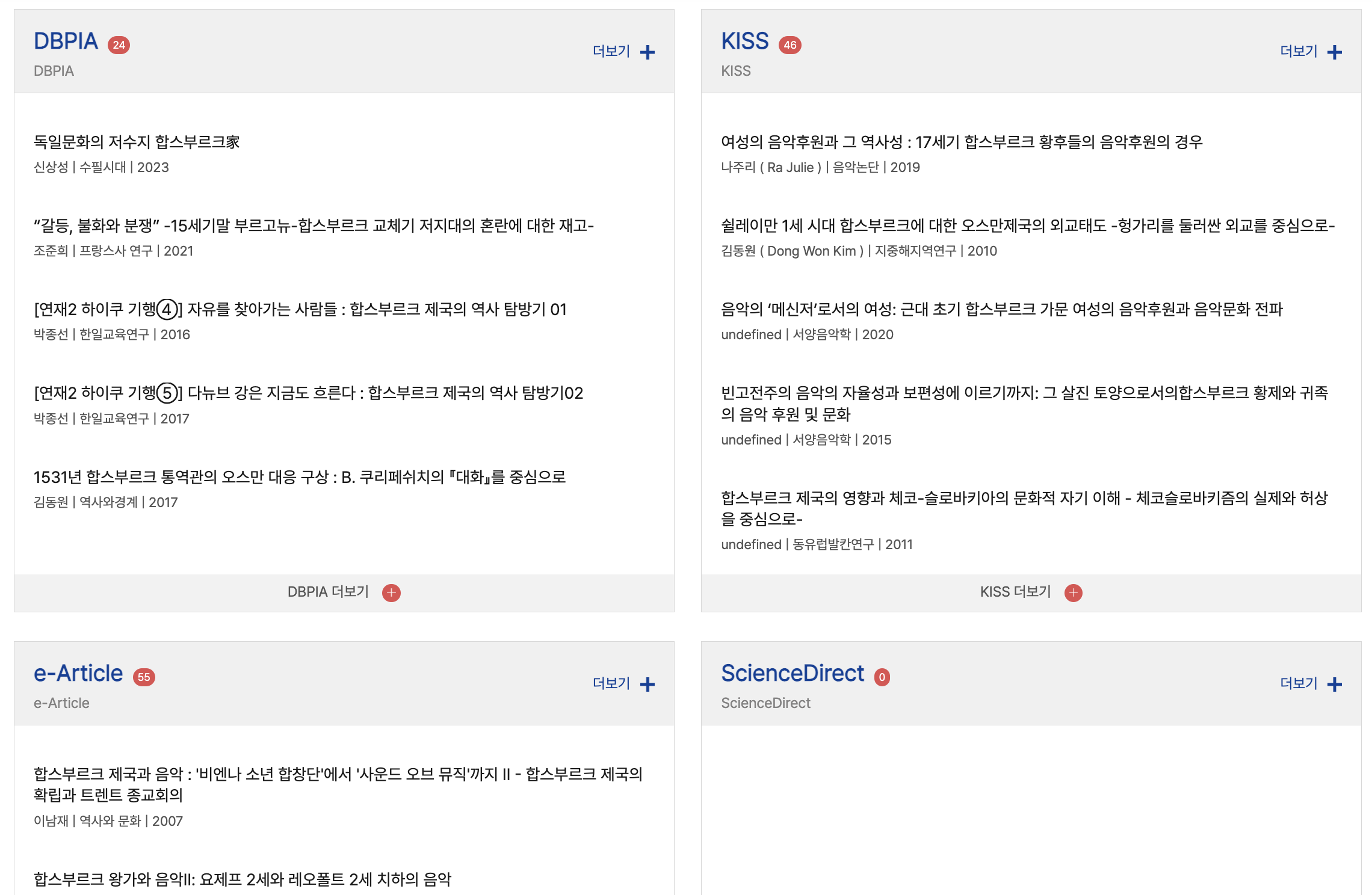Click metadata undefined | 서양음악학 | 2020

click(x=808, y=334)
